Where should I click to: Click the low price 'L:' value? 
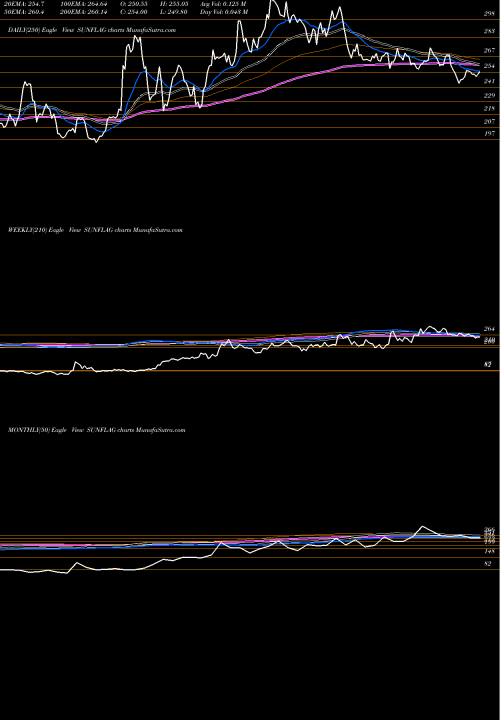(174, 12)
